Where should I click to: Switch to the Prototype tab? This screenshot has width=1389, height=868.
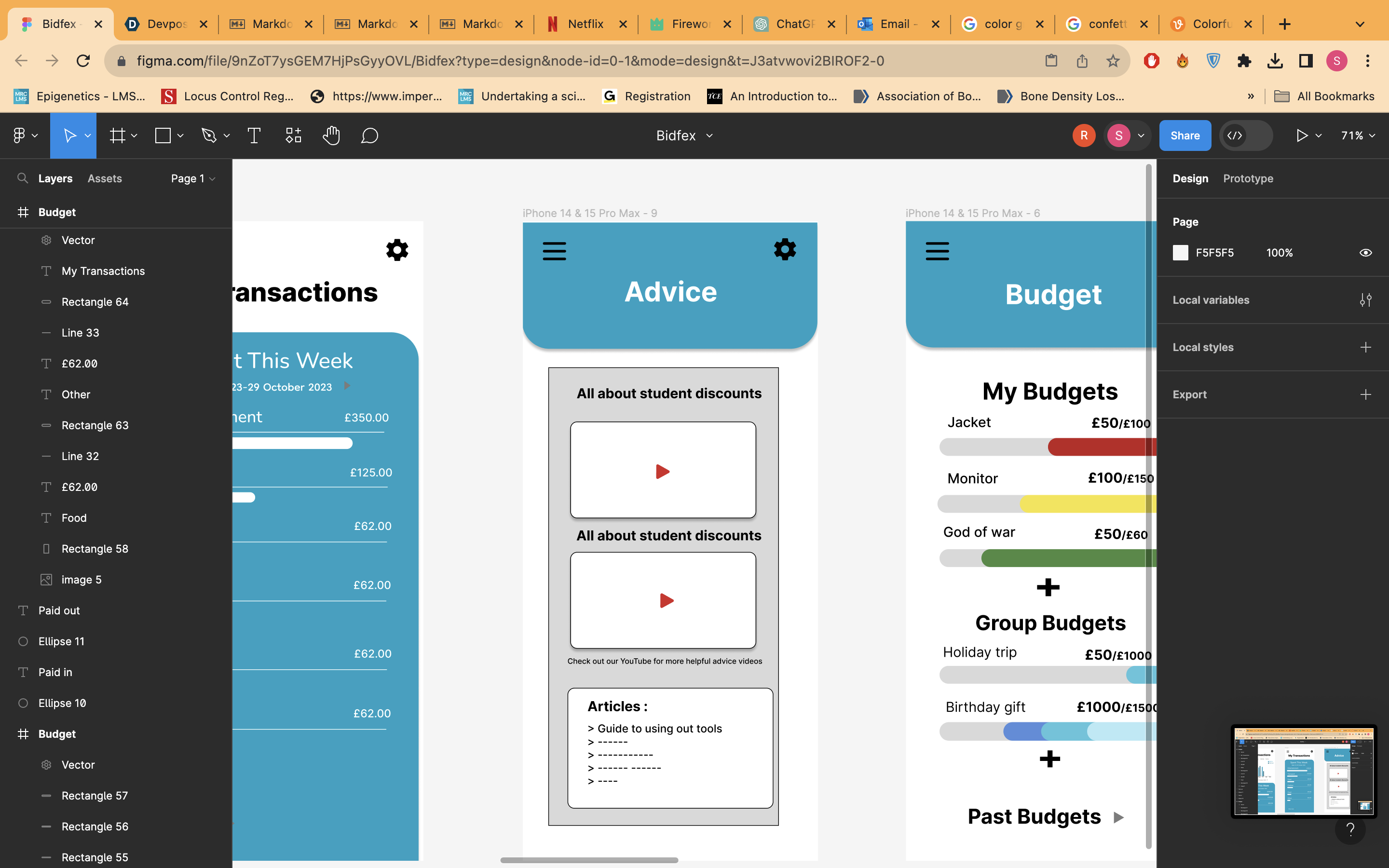[x=1248, y=178]
